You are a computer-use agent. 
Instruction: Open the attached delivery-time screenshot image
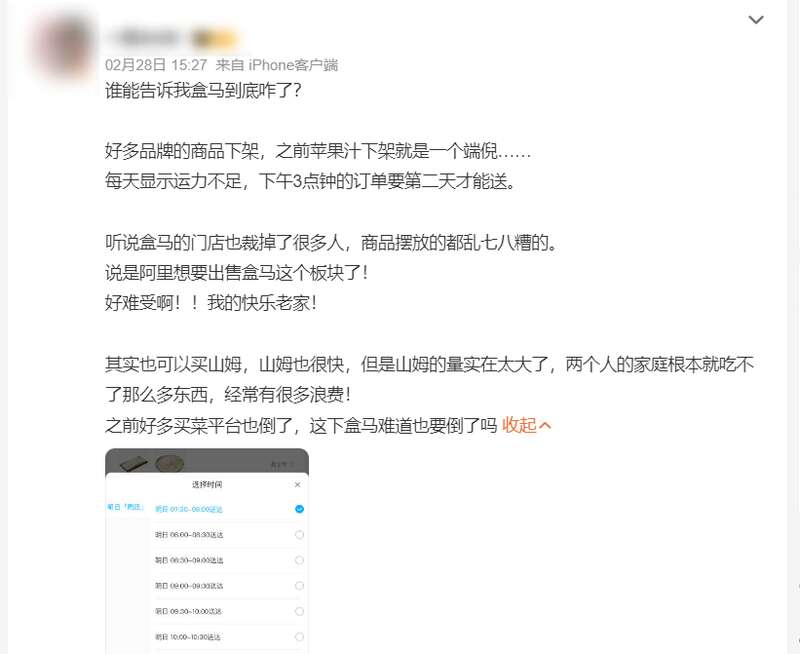pos(207,551)
